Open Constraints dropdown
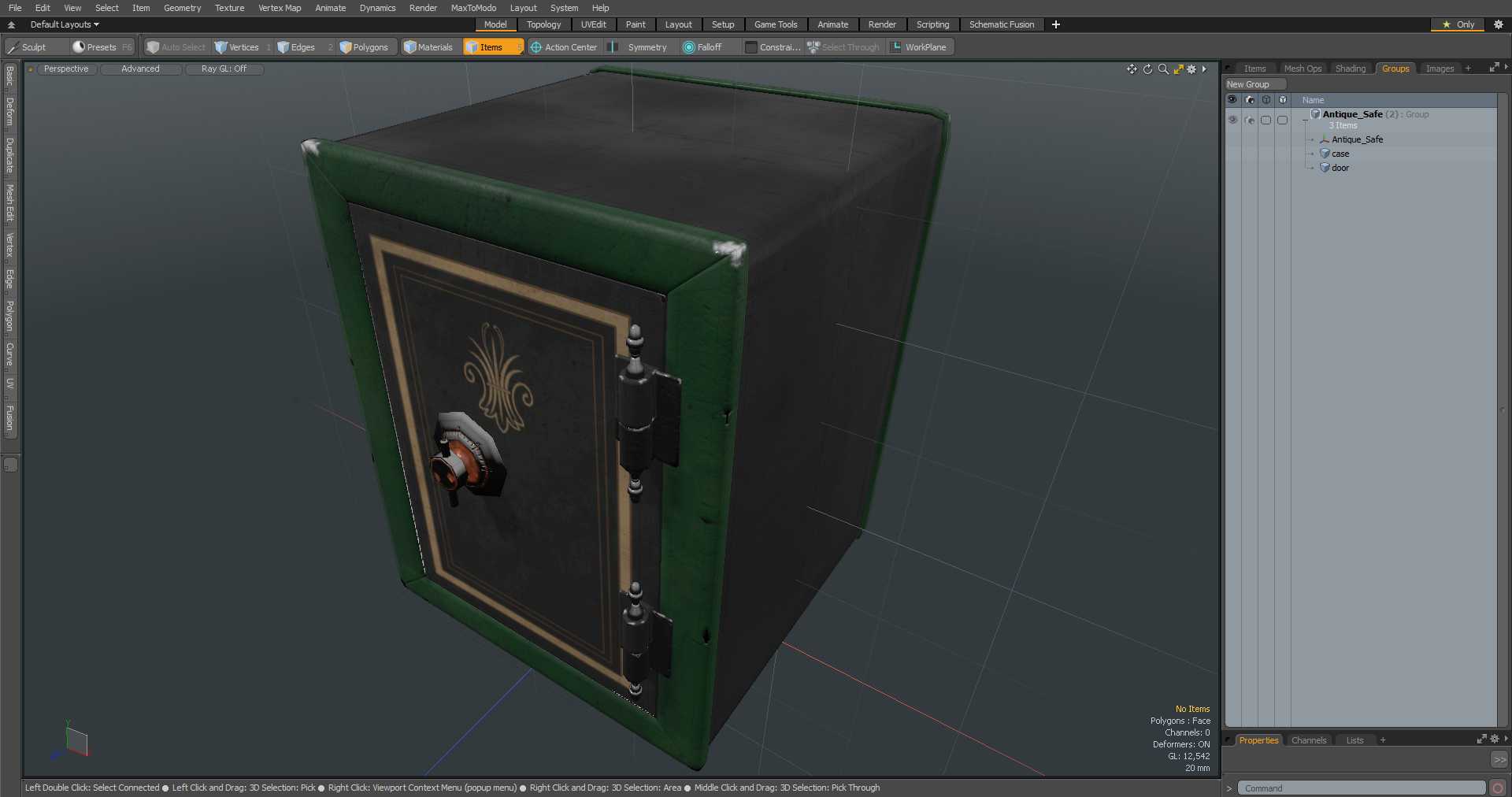Screen dimensions: 1512x797 [773, 47]
